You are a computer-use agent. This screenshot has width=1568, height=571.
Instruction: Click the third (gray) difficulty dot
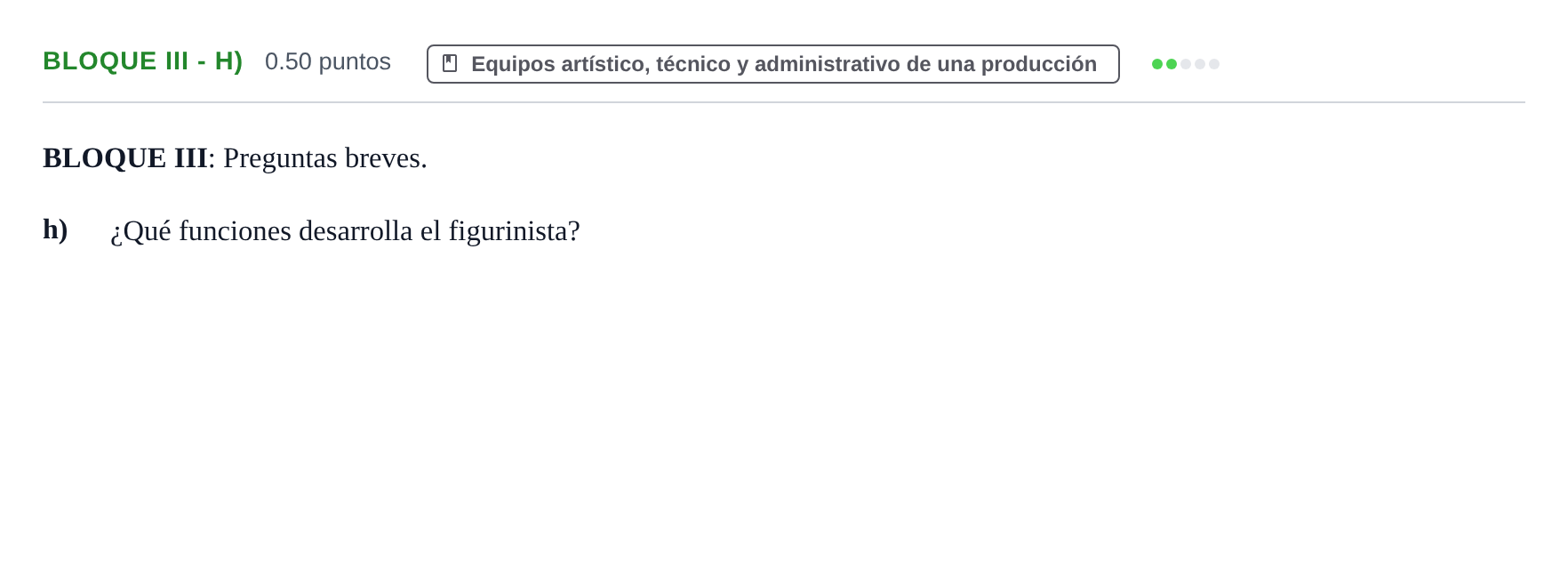1186,64
